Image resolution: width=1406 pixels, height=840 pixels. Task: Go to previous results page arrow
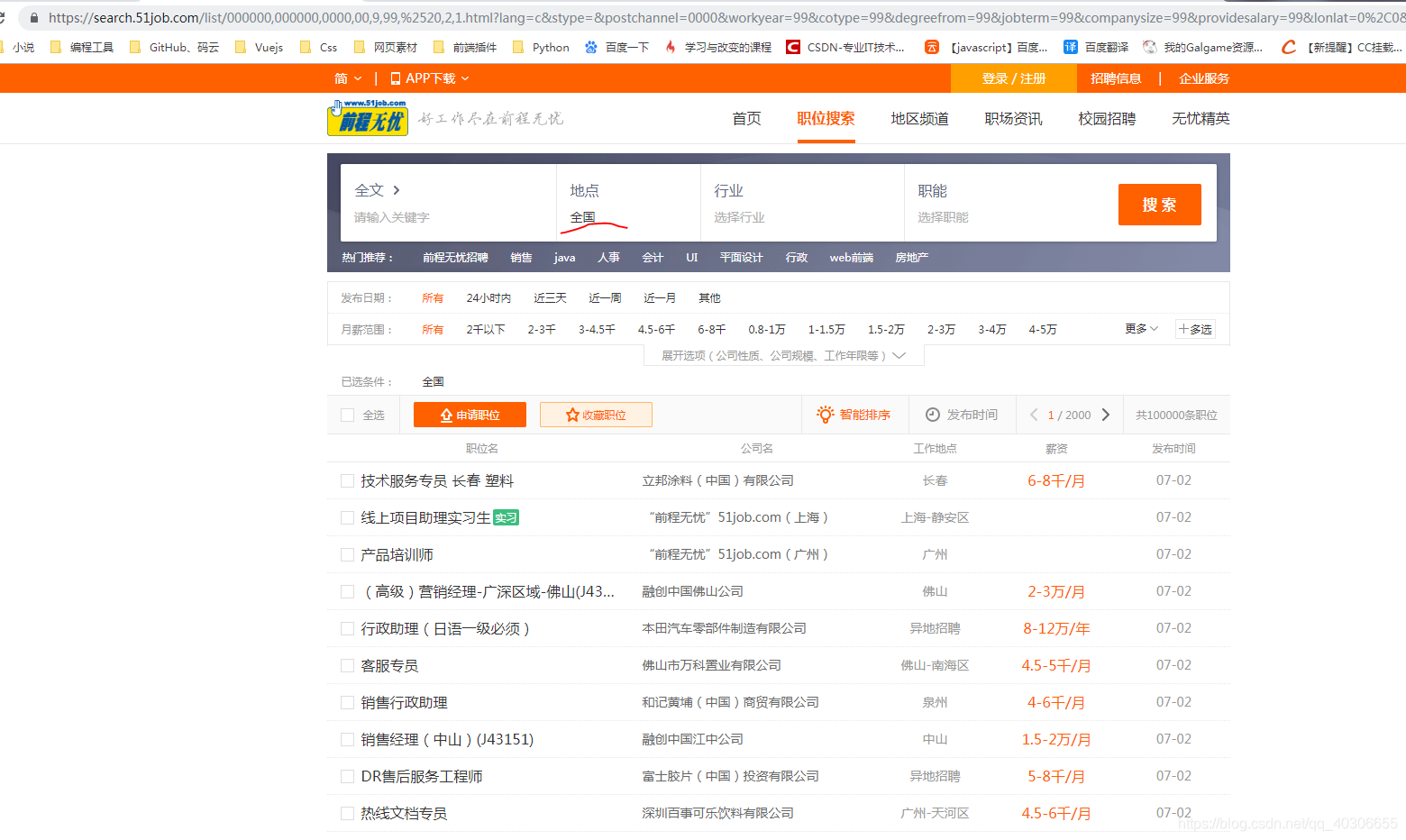coord(1034,415)
